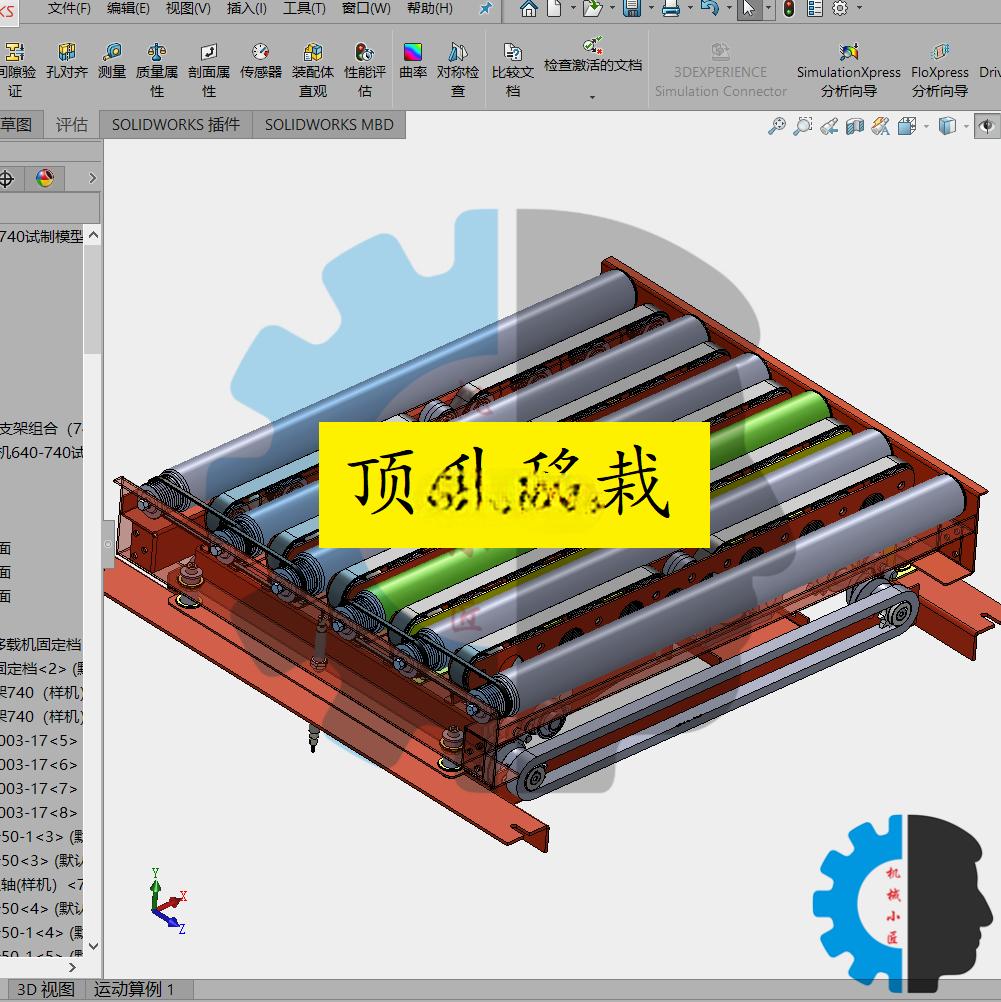
Task: Open the 测量 measure tool
Action: 112,61
